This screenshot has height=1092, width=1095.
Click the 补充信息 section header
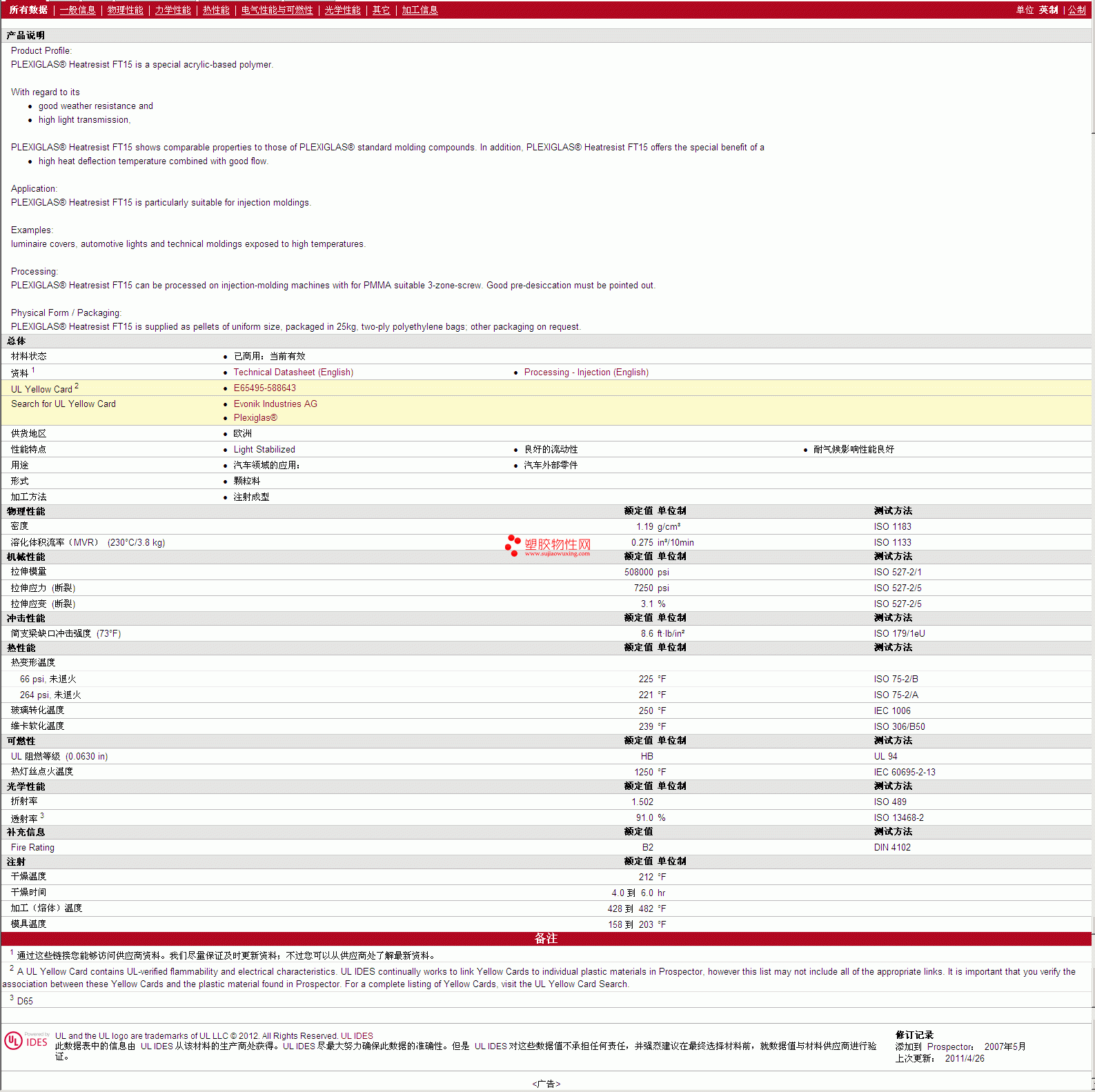point(26,832)
